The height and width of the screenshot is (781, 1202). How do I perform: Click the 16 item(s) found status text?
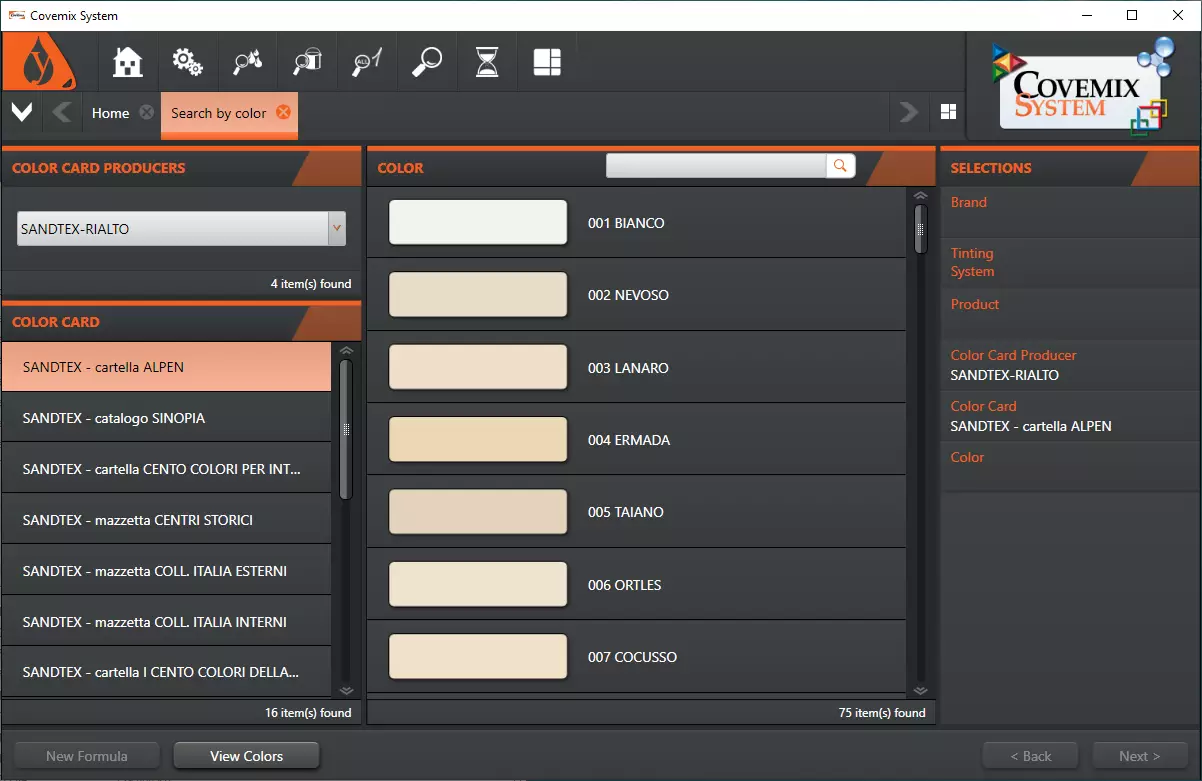coord(308,713)
